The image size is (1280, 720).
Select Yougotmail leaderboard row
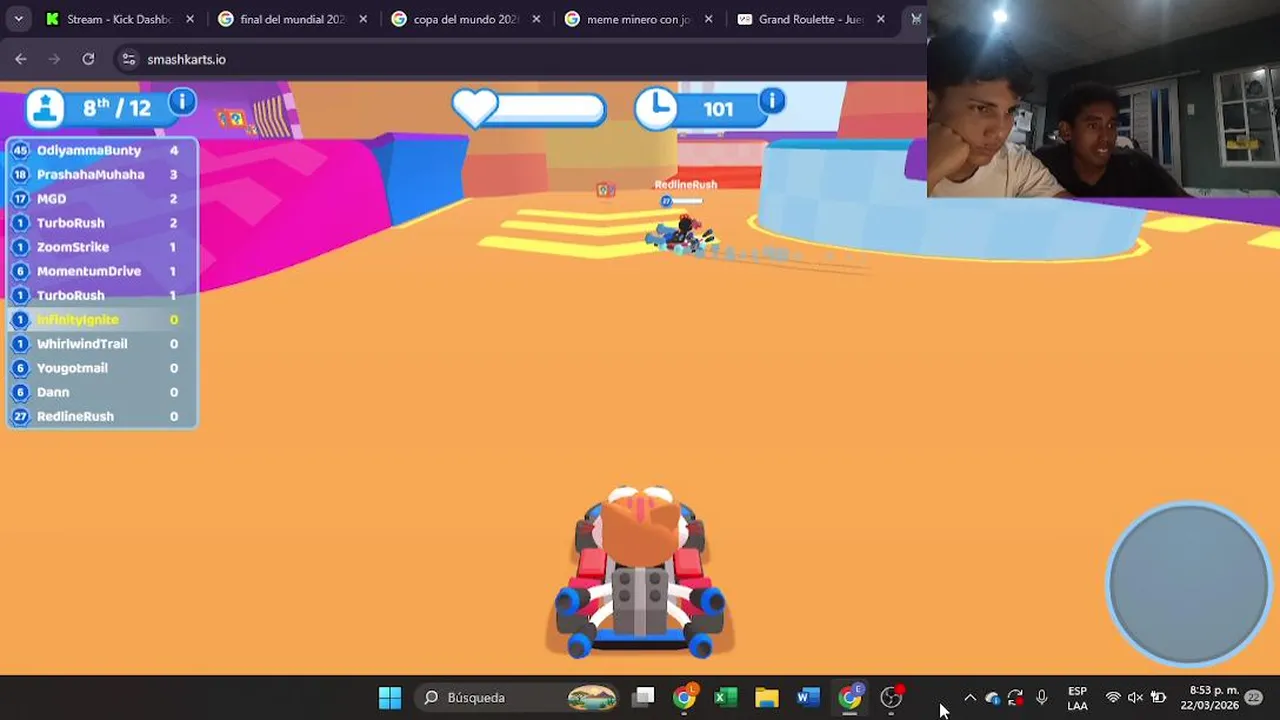pos(102,368)
